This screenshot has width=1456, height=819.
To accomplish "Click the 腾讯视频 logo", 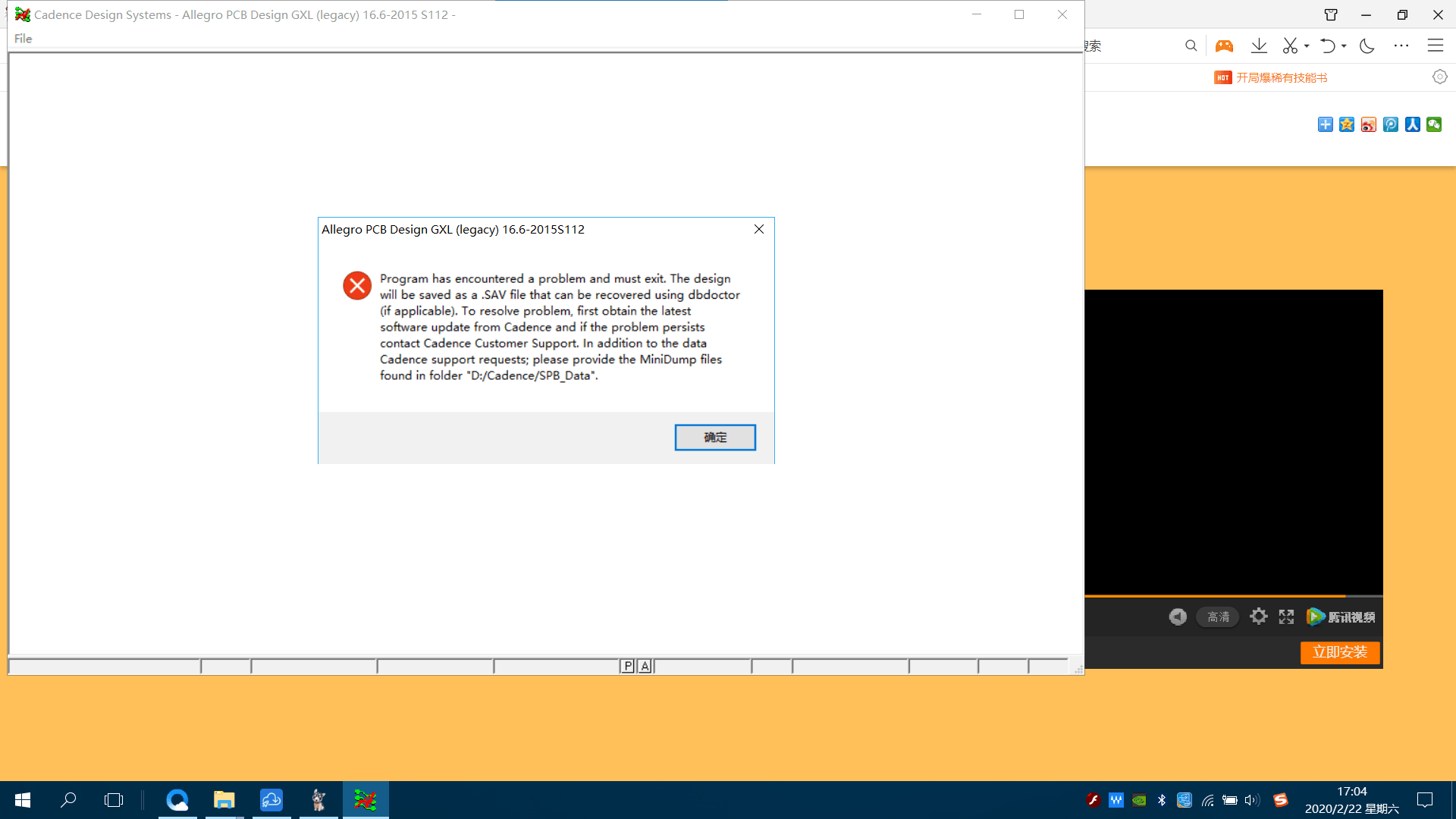I will [1341, 617].
